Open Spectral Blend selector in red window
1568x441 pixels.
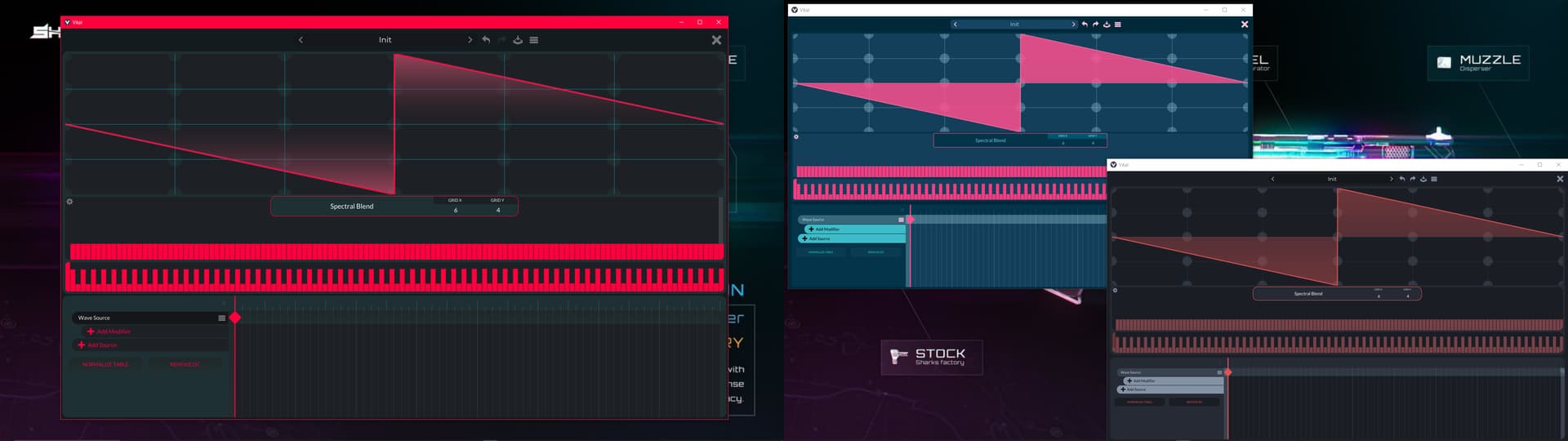pos(352,207)
